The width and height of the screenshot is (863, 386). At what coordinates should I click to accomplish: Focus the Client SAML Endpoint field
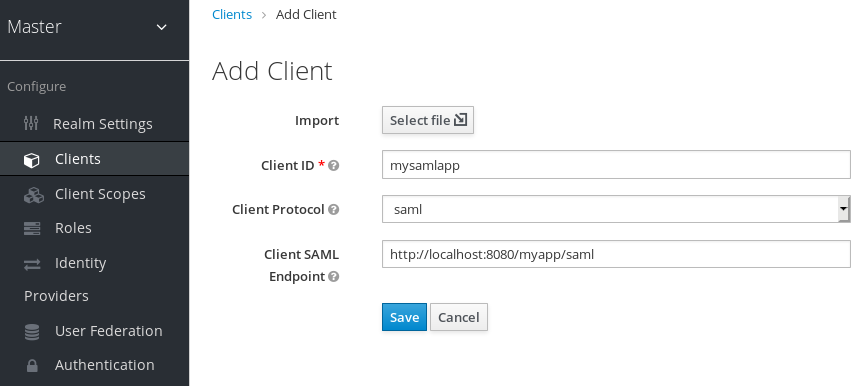pos(616,254)
